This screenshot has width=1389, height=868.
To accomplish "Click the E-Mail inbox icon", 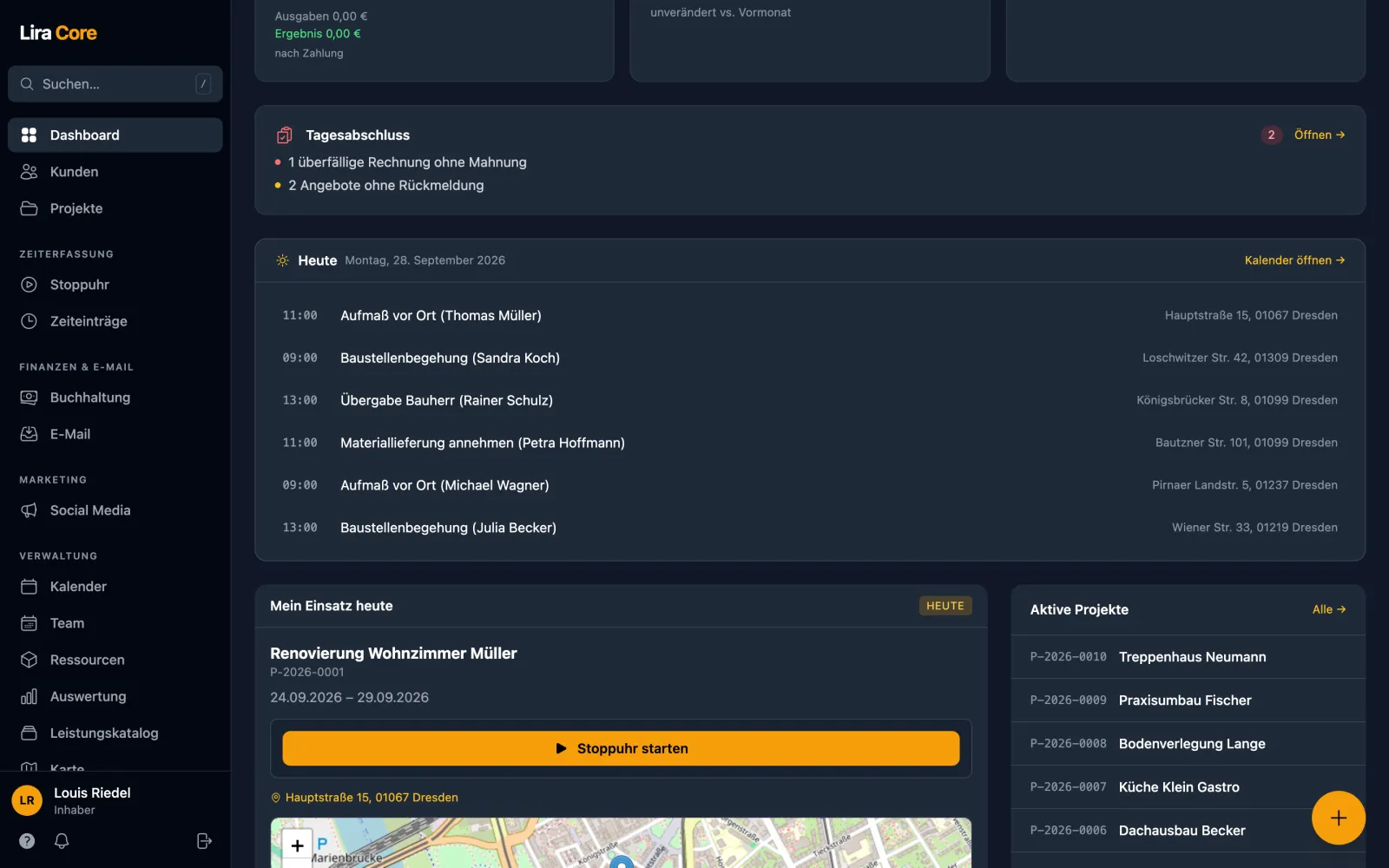I will (x=29, y=434).
